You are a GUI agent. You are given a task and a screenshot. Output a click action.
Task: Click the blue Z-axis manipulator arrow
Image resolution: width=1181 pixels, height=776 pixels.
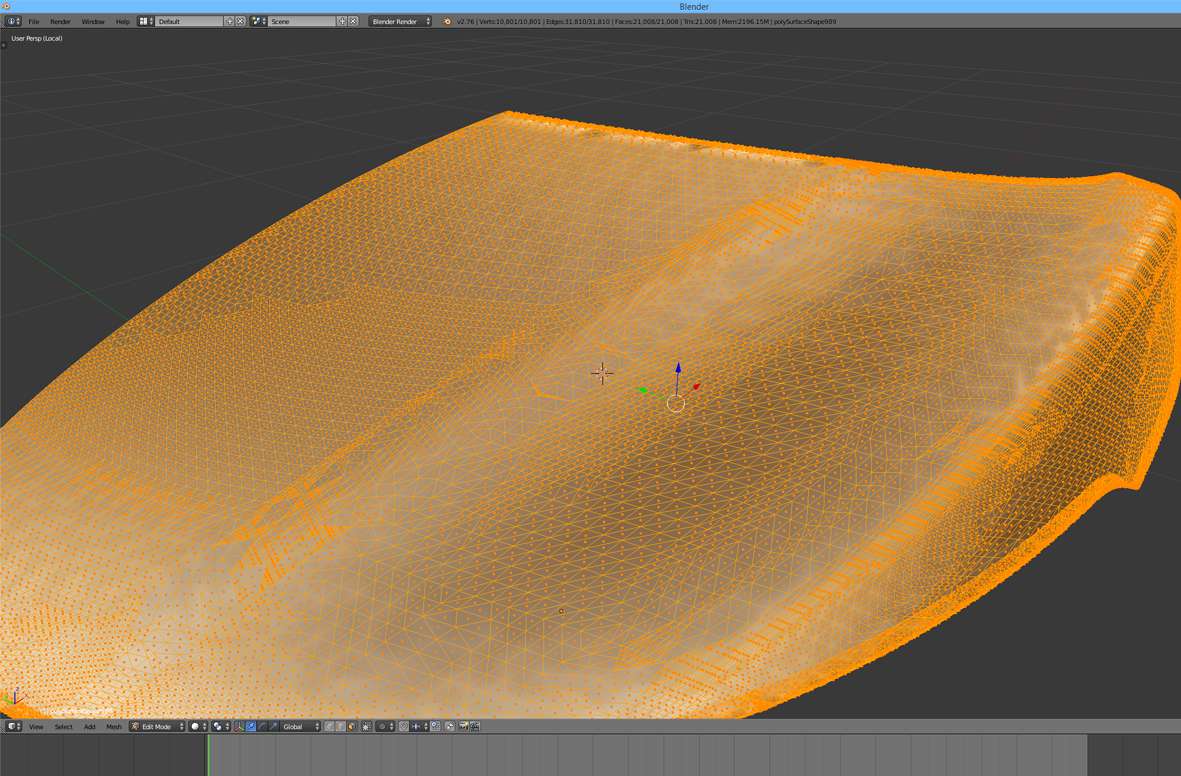(x=678, y=368)
